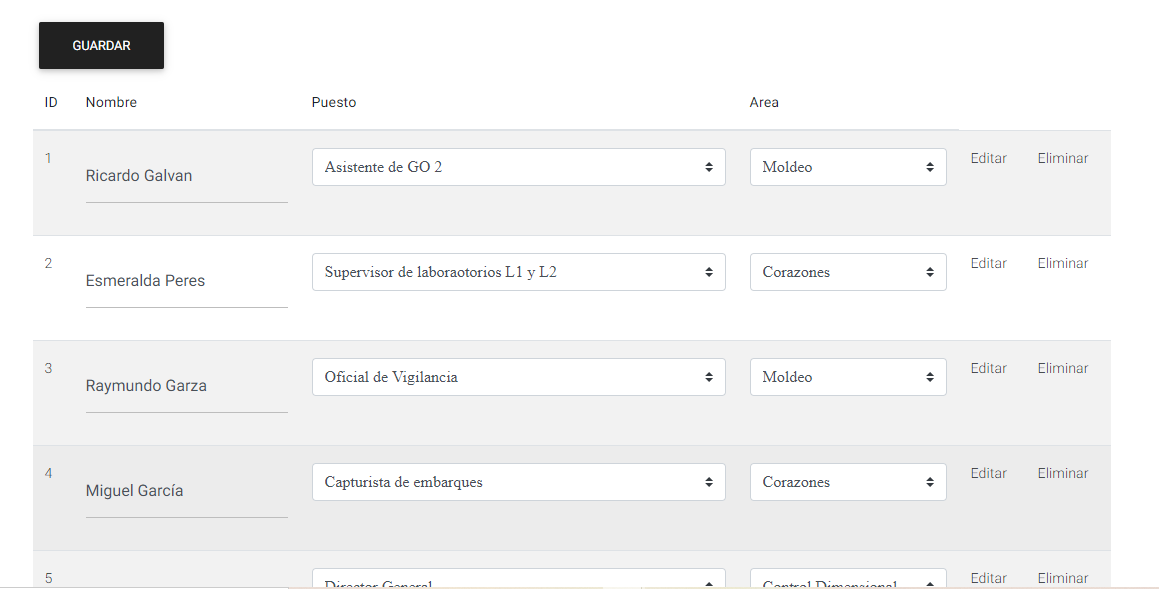
Task: Click Editar on row 5
Action: tap(988, 578)
